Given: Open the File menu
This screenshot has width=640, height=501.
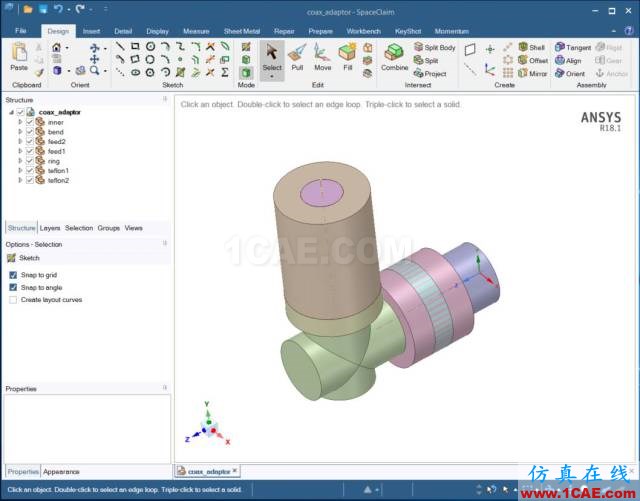Looking at the screenshot, I should coord(21,31).
